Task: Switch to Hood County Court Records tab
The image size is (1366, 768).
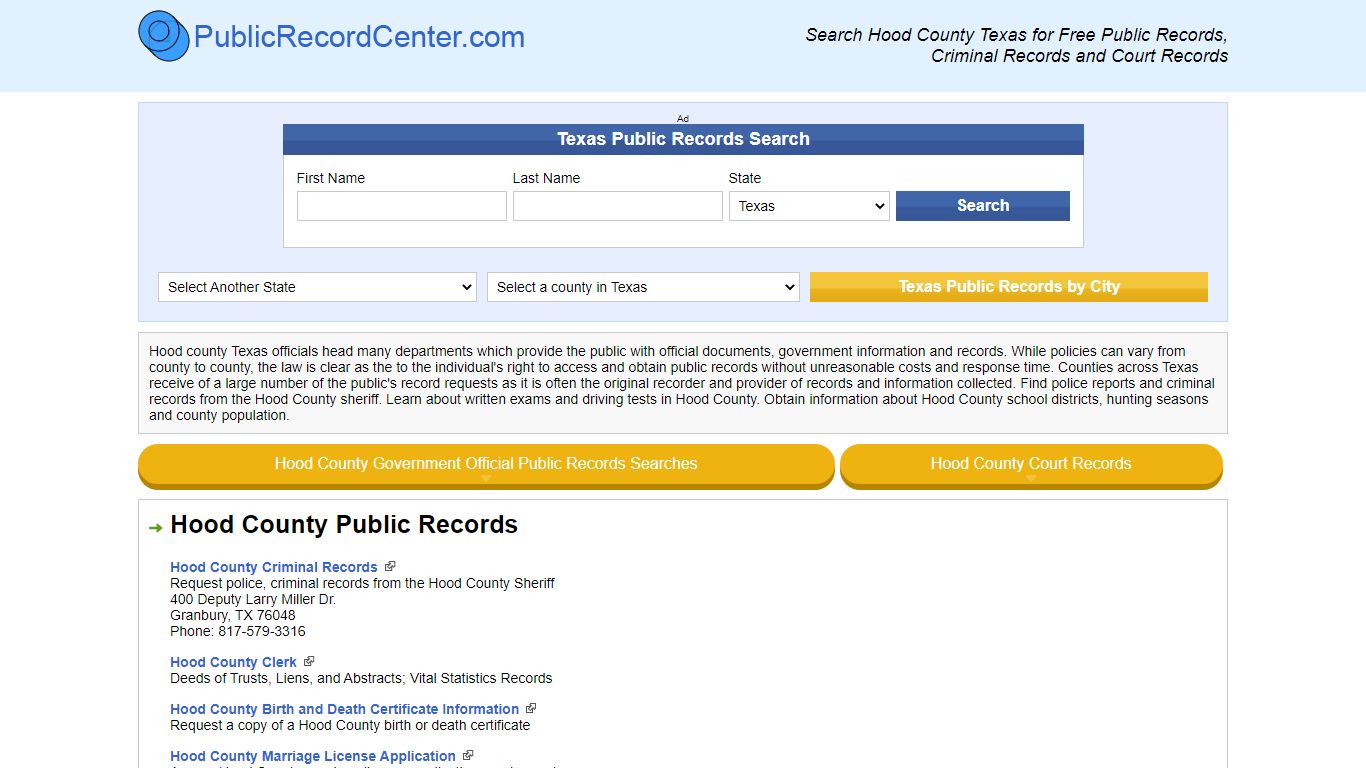Action: point(1031,465)
